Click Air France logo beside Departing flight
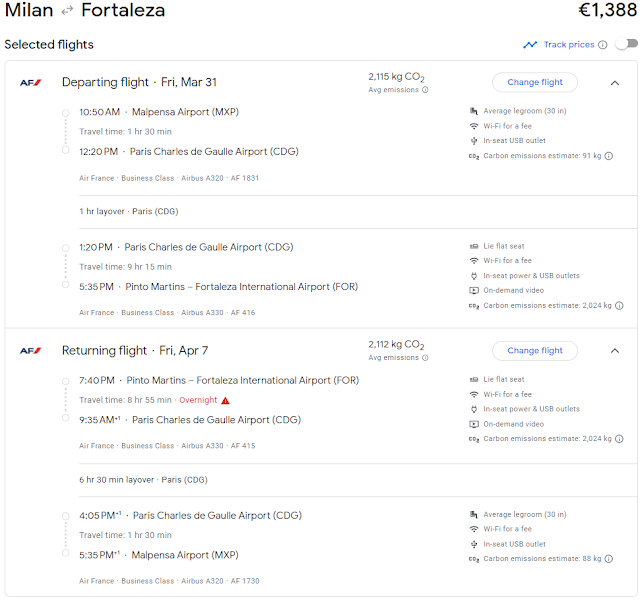640x600 pixels. pos(31,82)
